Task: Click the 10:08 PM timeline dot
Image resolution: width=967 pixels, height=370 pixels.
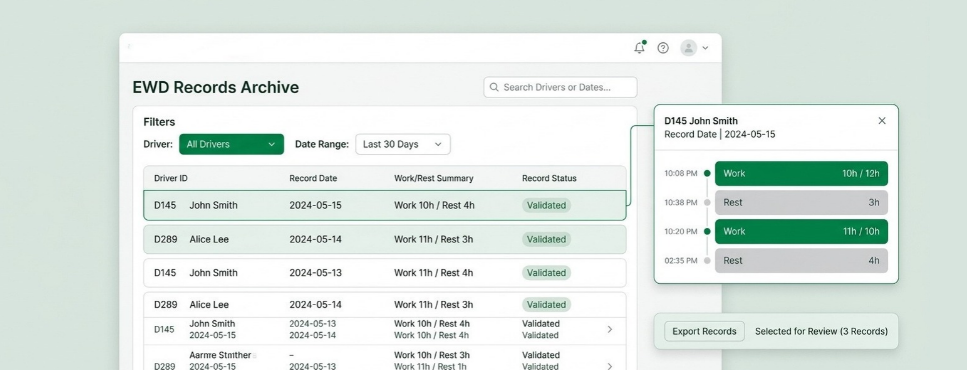Action: point(707,173)
